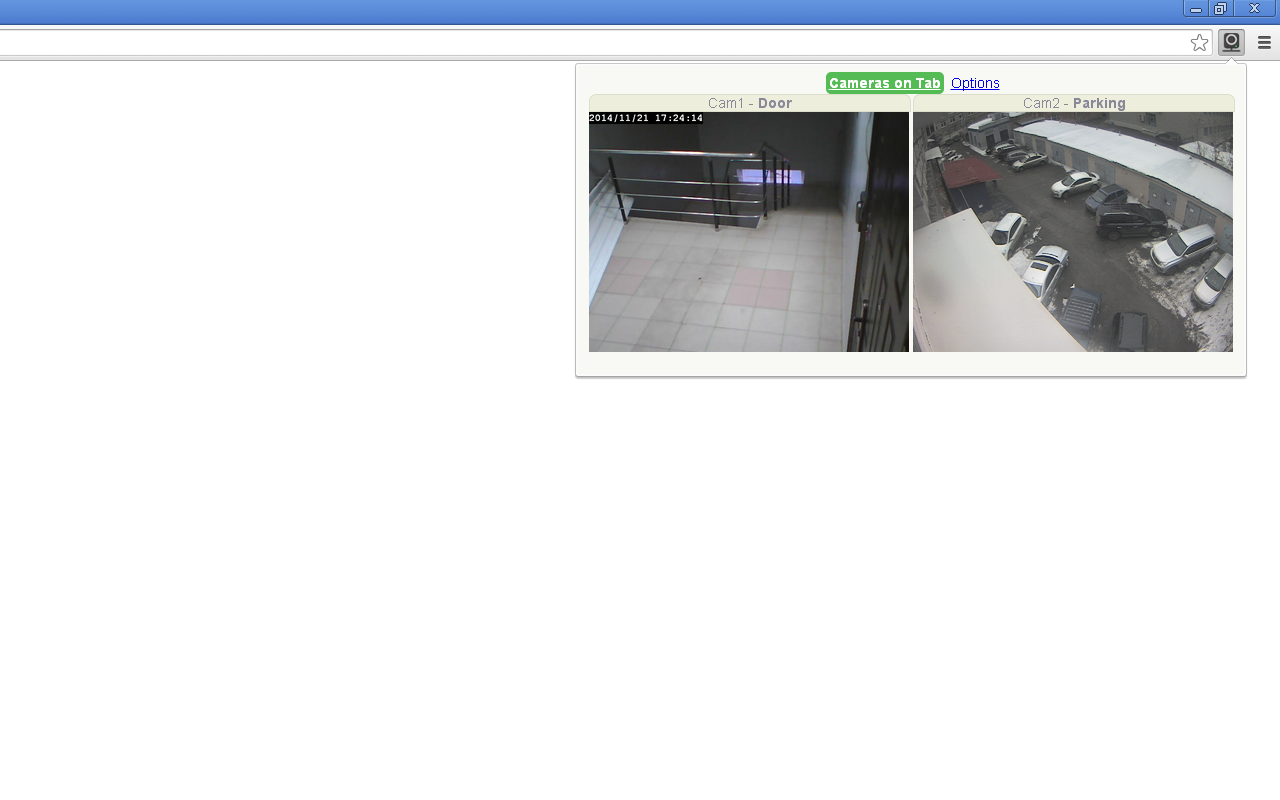This screenshot has height=800, width=1280.
Task: Click the bookmark star in the address bar
Action: pyautogui.click(x=1199, y=42)
